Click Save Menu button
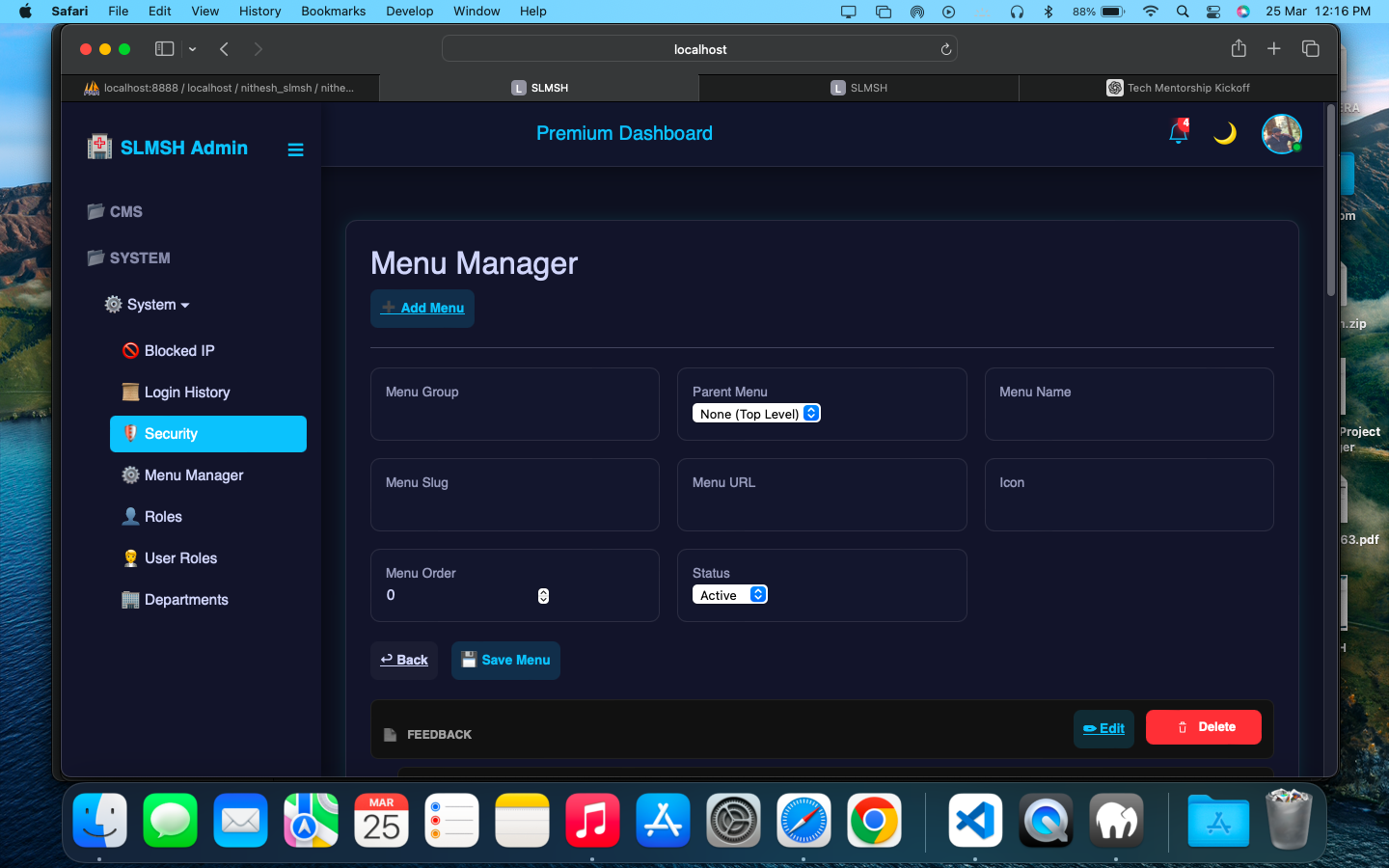 (x=505, y=661)
